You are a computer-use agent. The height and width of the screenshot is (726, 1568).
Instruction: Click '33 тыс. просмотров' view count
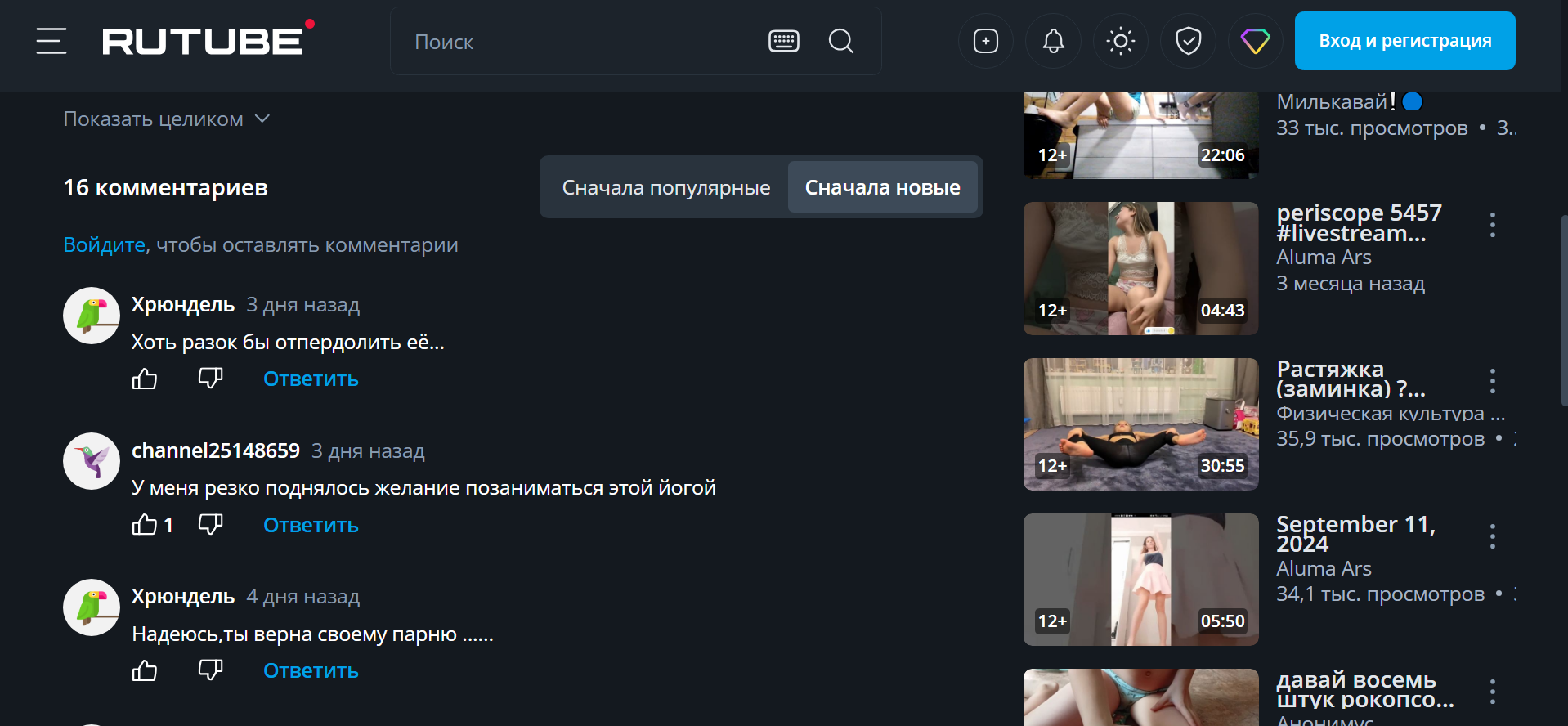[x=1373, y=128]
